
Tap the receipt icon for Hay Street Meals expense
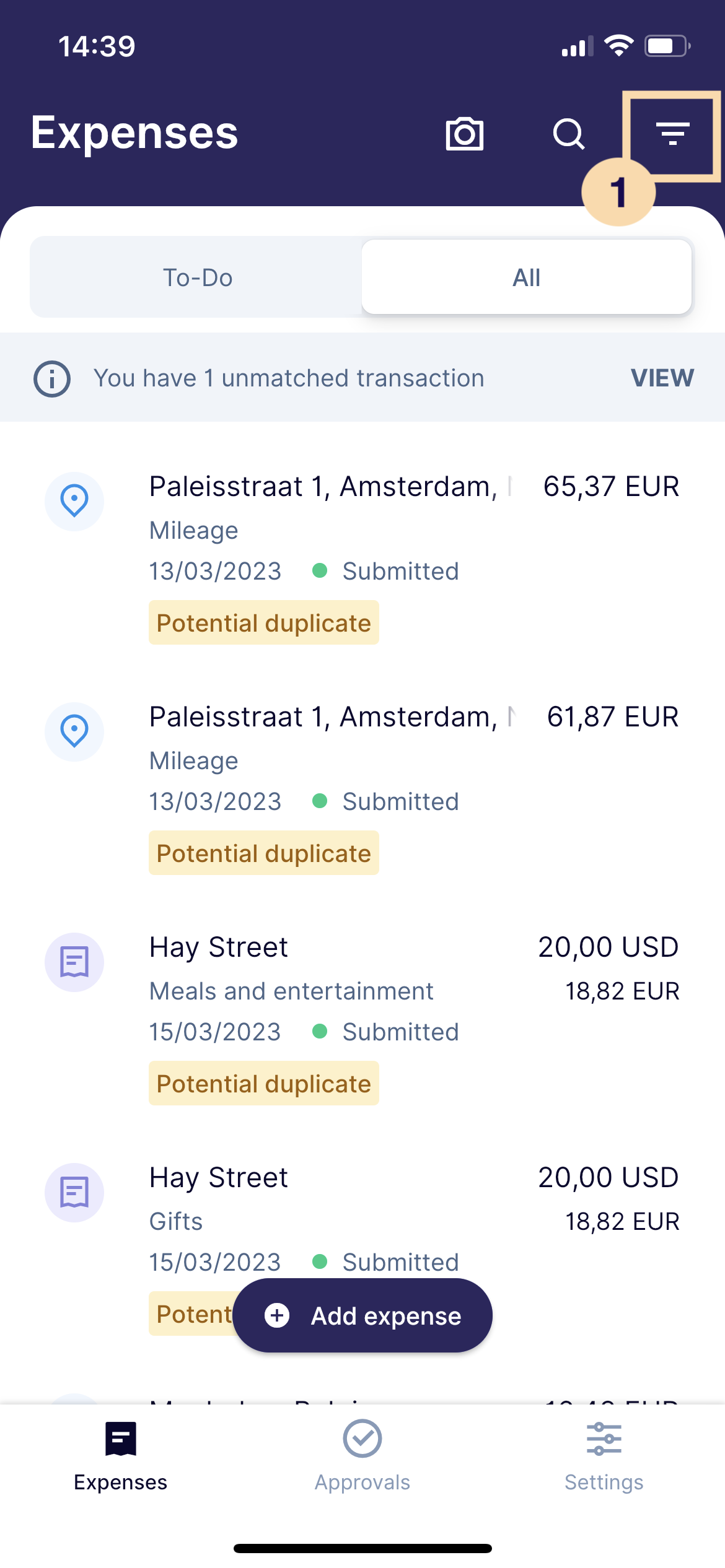[74, 962]
